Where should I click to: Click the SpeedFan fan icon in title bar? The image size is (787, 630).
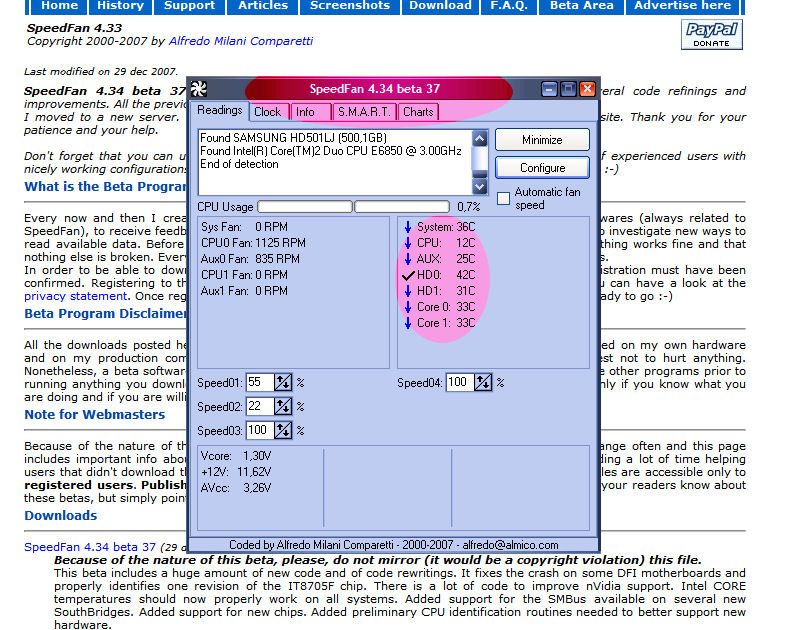coord(198,89)
